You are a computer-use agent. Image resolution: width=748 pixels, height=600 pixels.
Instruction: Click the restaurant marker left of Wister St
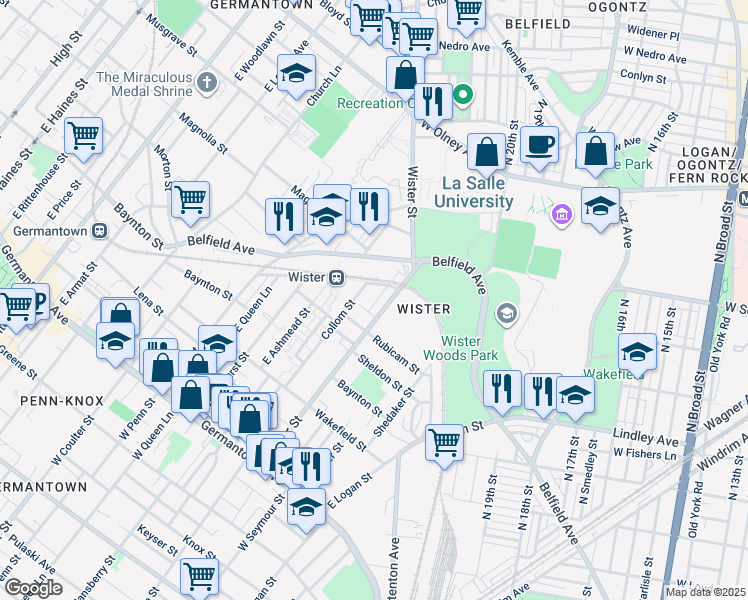[369, 209]
